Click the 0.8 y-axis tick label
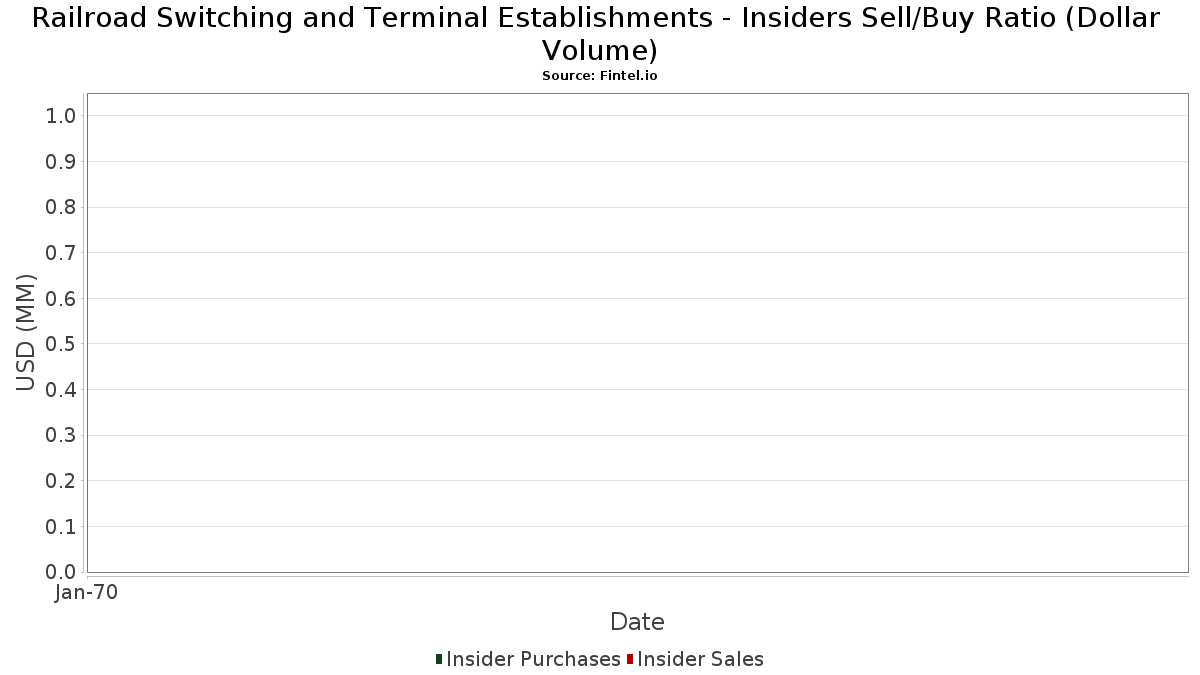The width and height of the screenshot is (1200, 675). pyautogui.click(x=61, y=208)
